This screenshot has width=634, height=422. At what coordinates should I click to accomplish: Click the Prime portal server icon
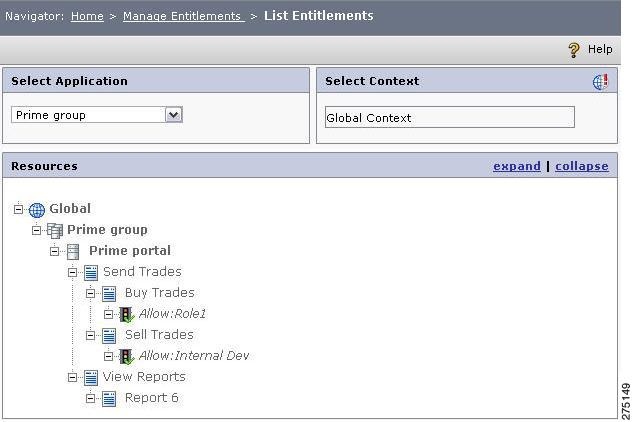click(73, 252)
